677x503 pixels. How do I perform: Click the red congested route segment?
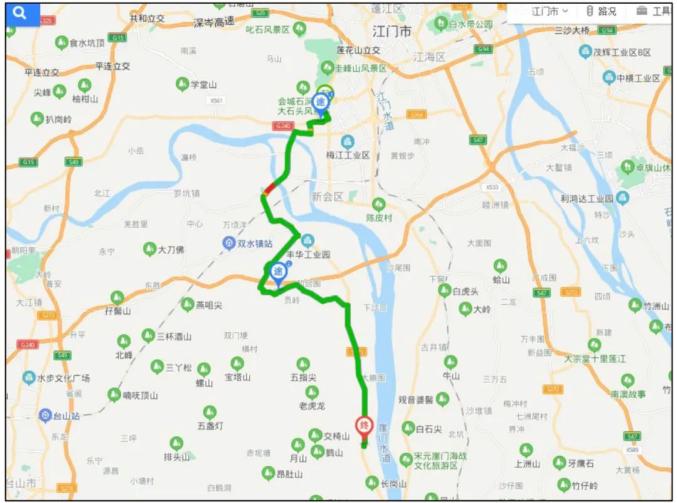click(x=270, y=189)
